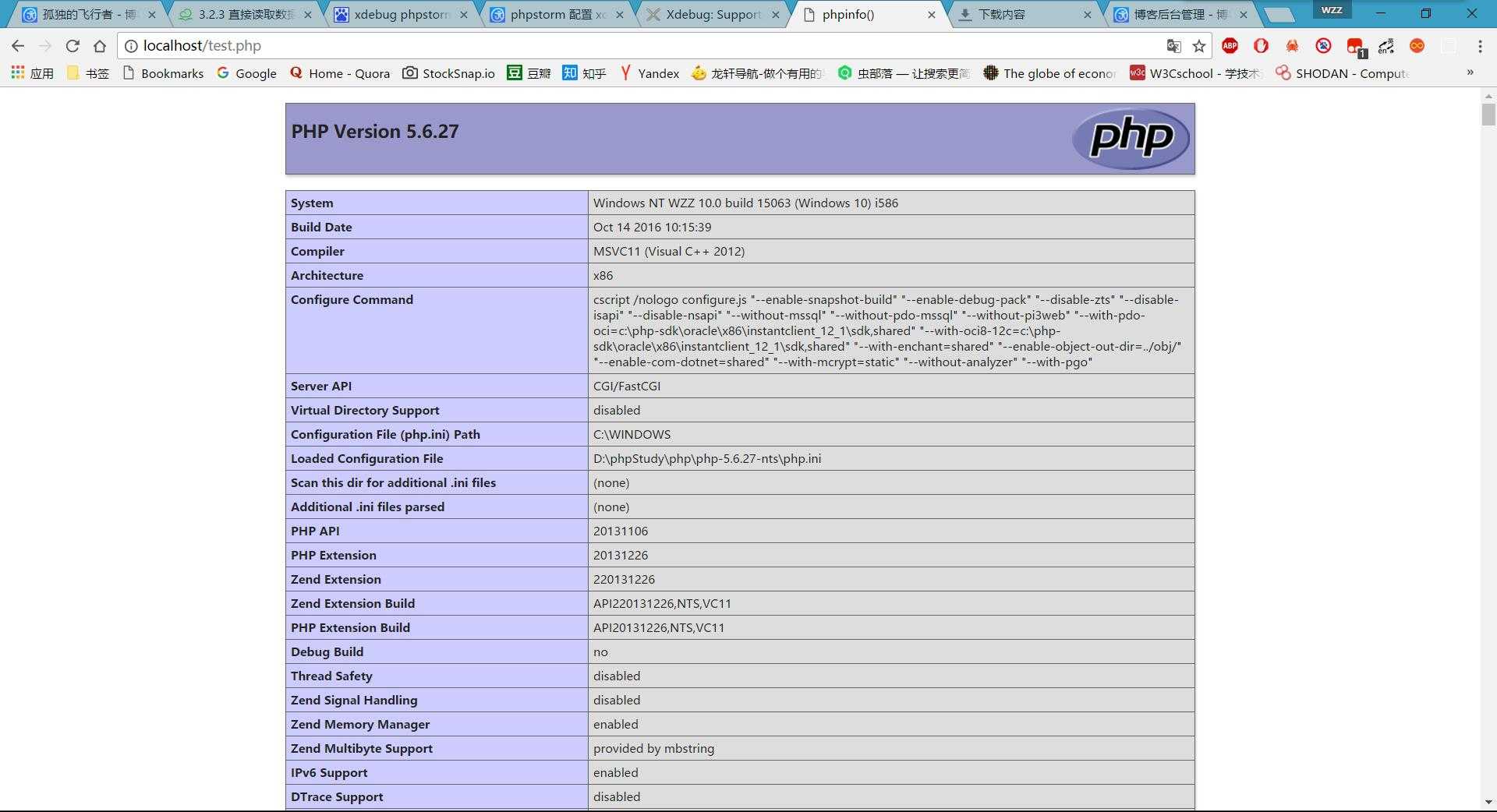The width and height of the screenshot is (1497, 812).
Task: Close the 下载内容 tab
Action: (1088, 15)
